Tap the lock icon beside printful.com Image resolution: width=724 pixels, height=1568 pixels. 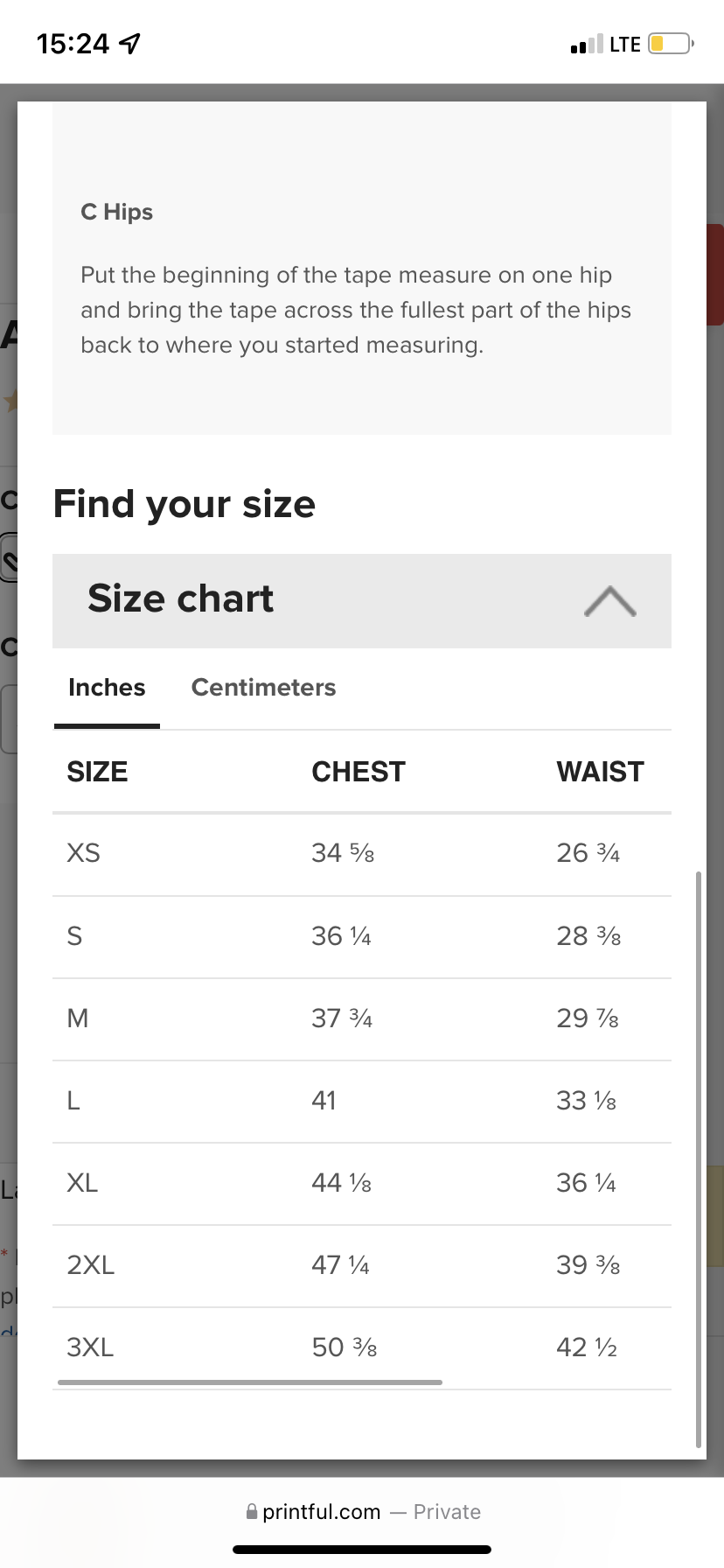252,1511
